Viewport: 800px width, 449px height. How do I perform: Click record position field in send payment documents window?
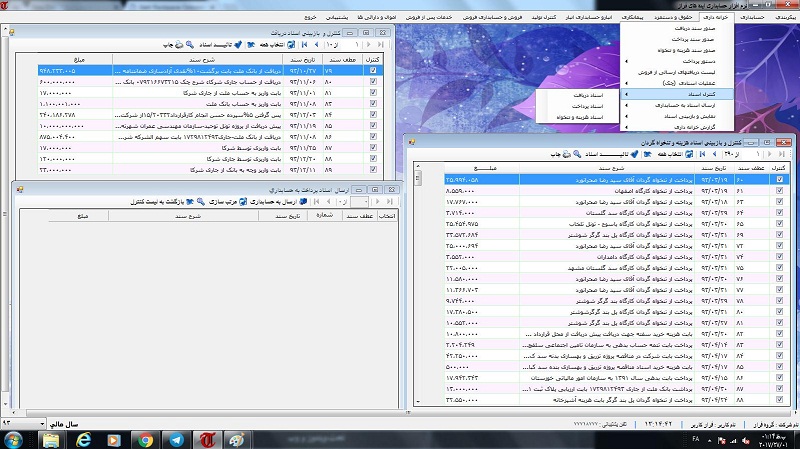359,202
